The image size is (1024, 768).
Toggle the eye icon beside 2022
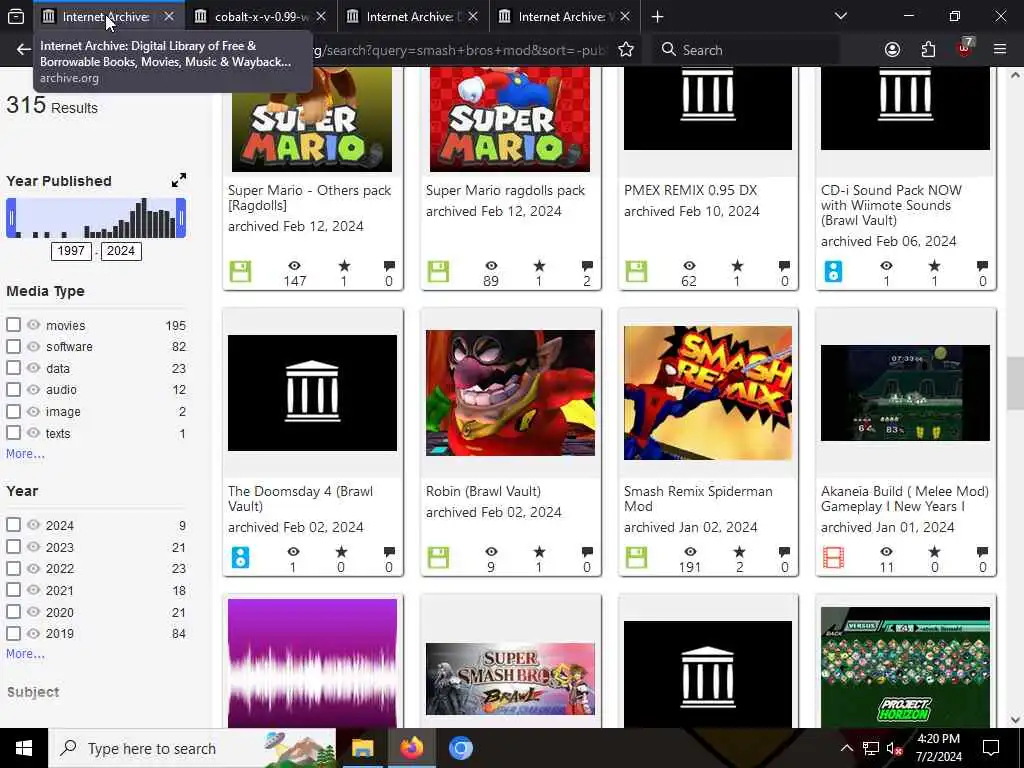point(33,568)
